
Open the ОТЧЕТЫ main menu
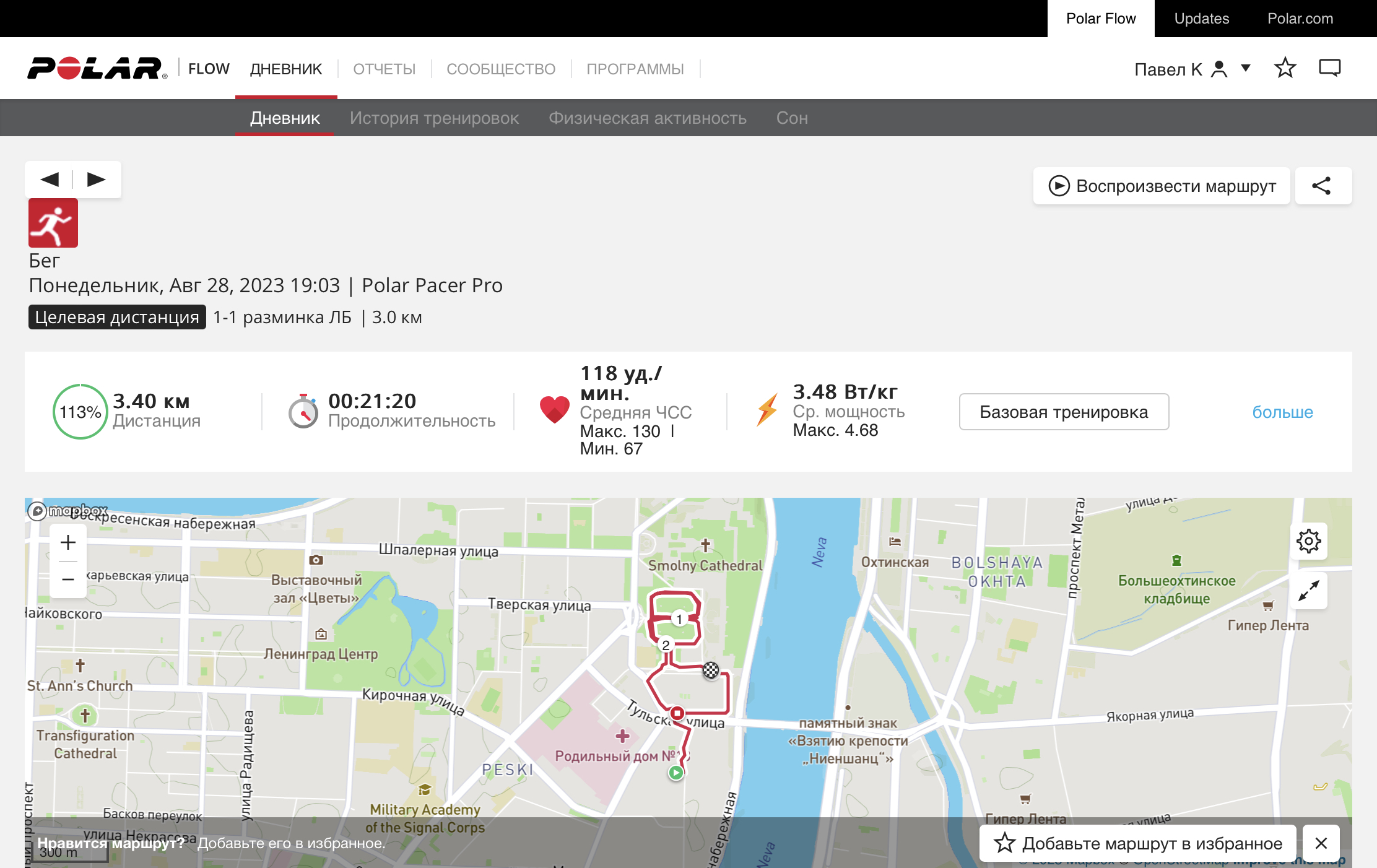pos(384,69)
